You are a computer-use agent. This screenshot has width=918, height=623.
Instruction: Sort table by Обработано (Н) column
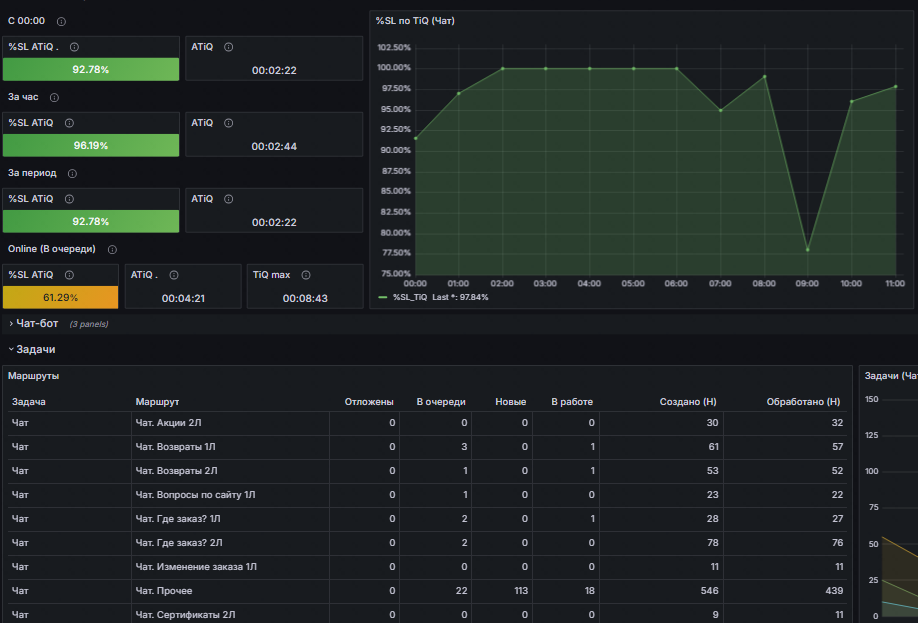click(x=803, y=402)
